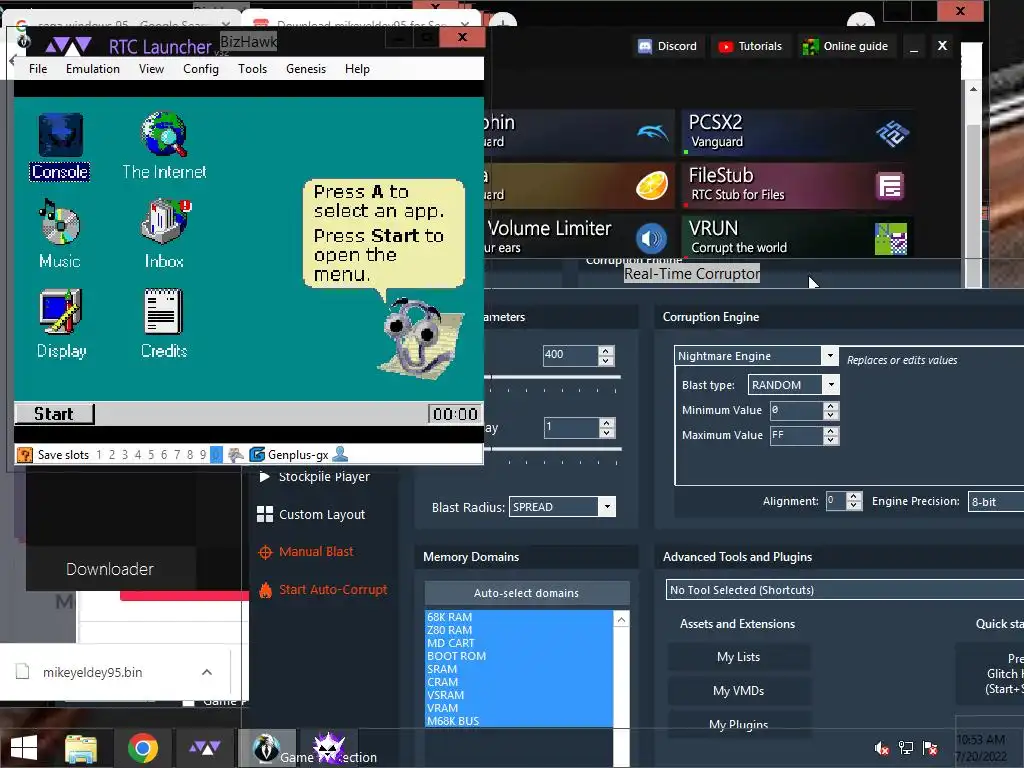Click the orange question block icon in BizHawk status bar
This screenshot has width=1024, height=768.
pyautogui.click(x=25, y=455)
